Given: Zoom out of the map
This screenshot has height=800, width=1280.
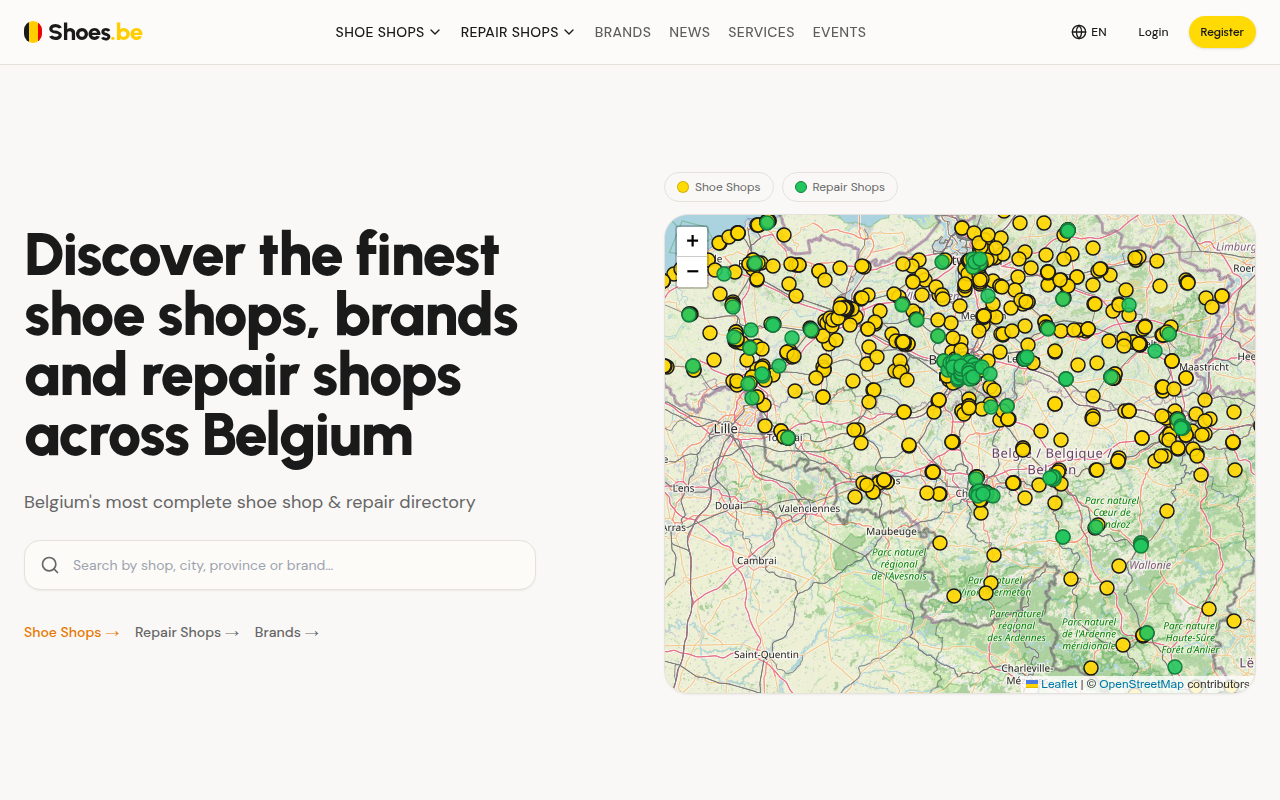Looking at the screenshot, I should [692, 271].
